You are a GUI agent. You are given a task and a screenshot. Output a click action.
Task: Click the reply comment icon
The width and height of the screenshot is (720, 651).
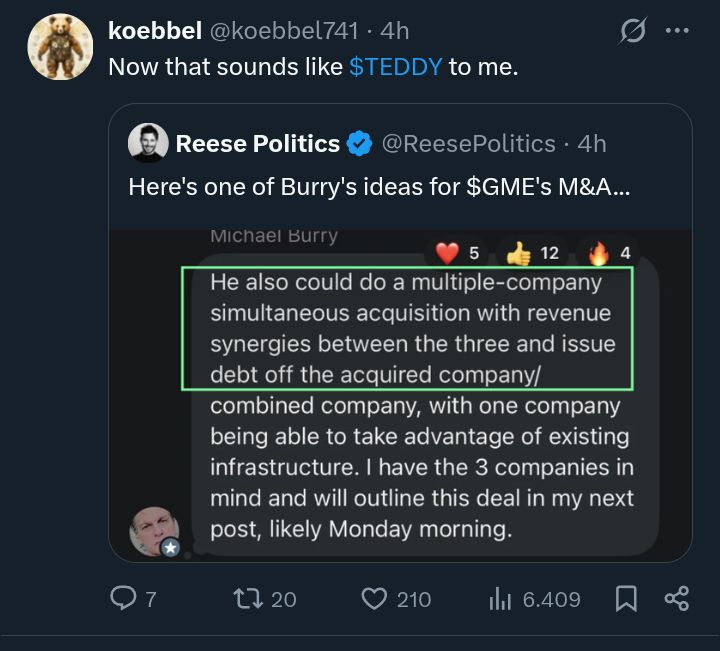pos(122,599)
